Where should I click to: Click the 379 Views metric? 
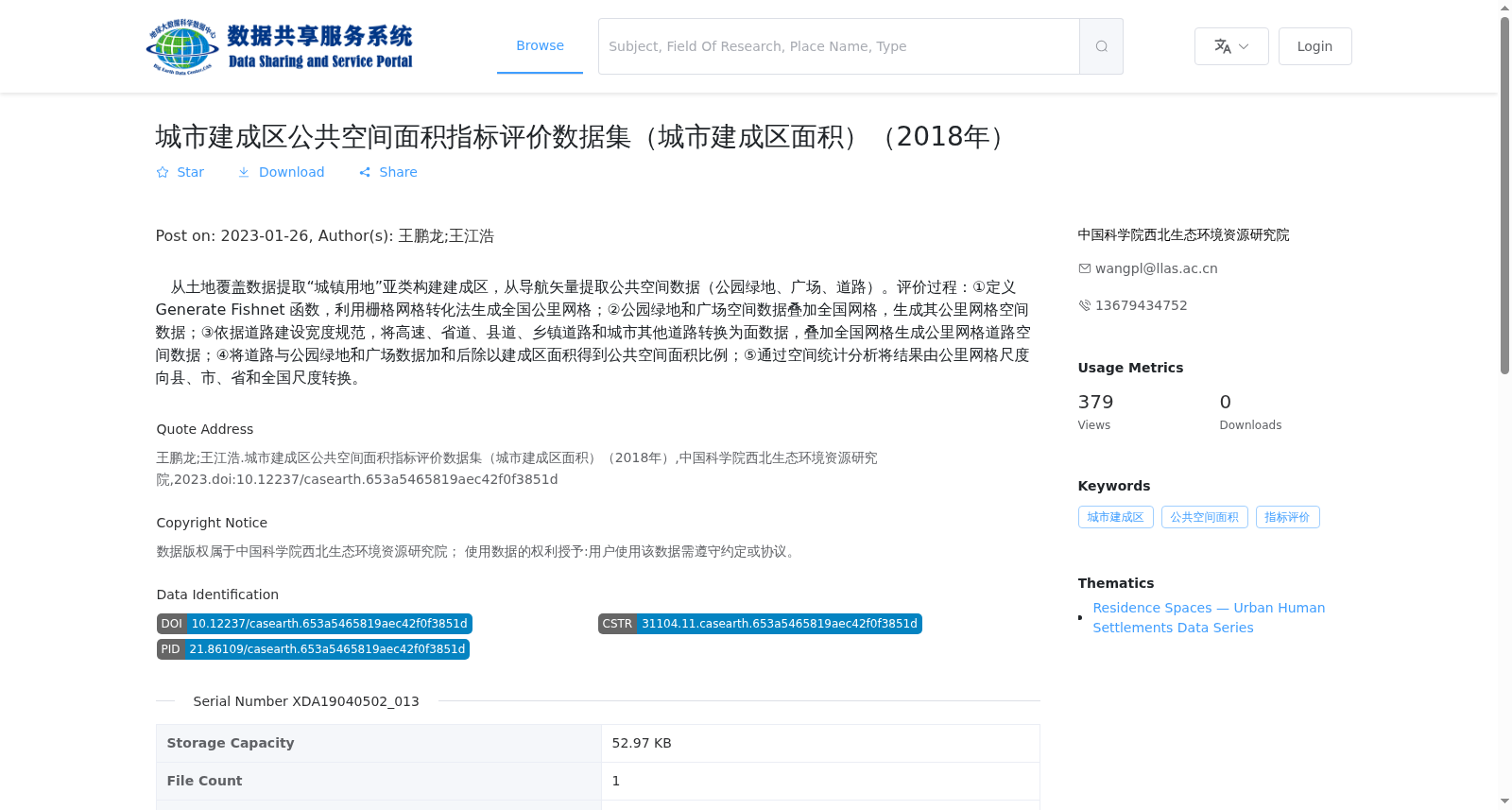[1096, 412]
